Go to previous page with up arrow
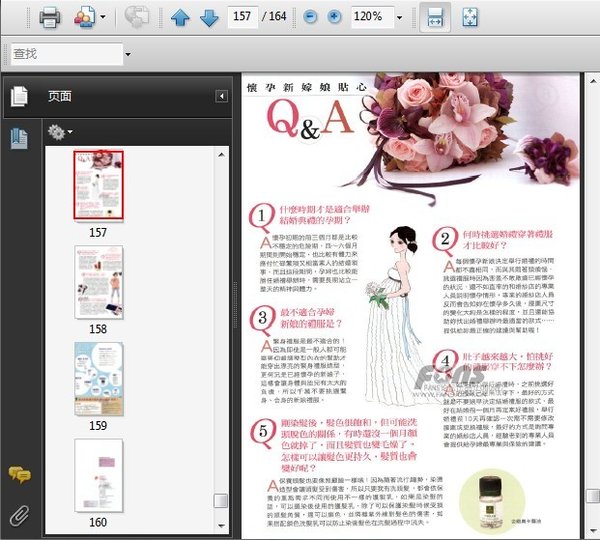The image size is (600, 540). tap(179, 17)
